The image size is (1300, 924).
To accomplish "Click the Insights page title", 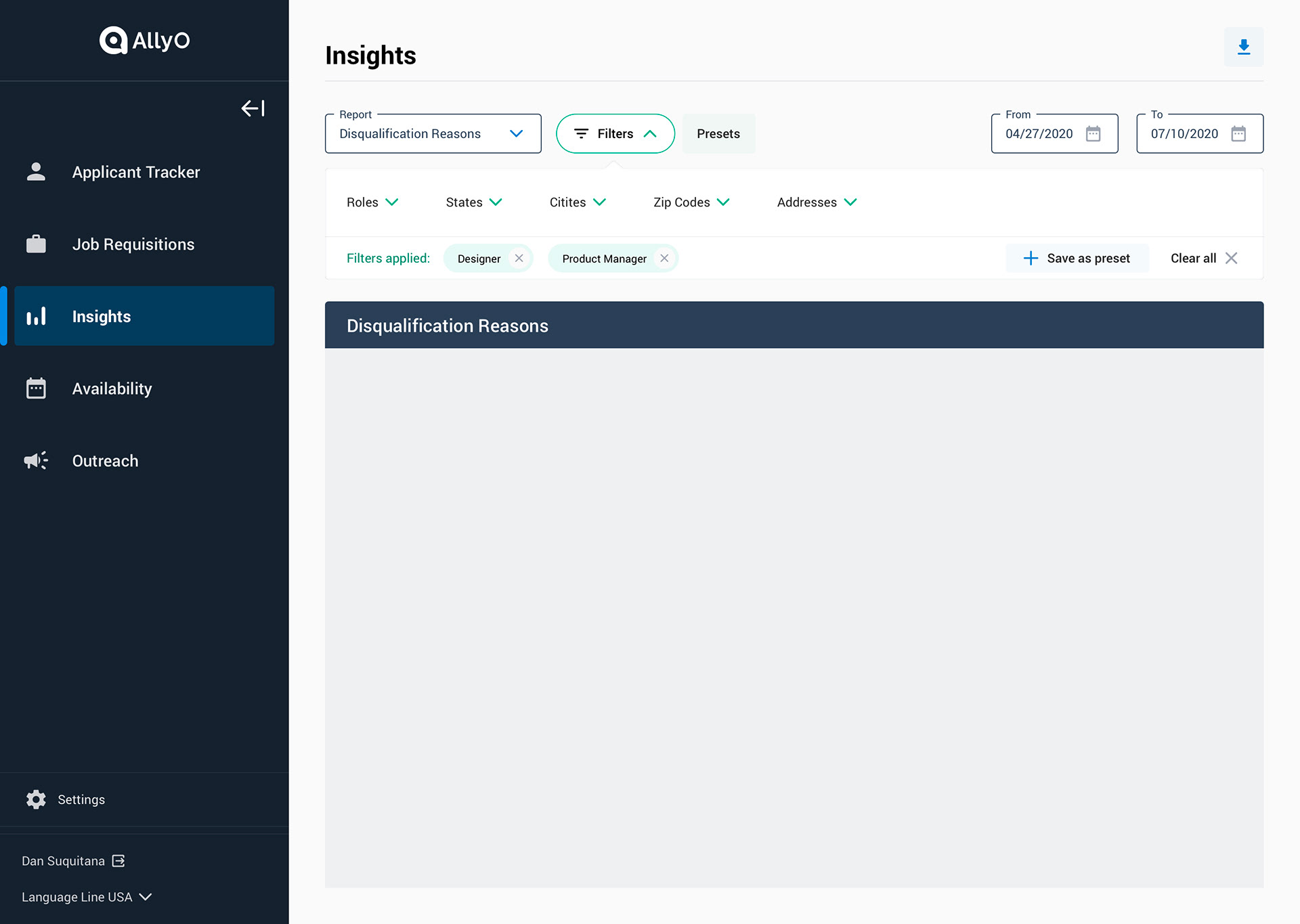I will [370, 56].
